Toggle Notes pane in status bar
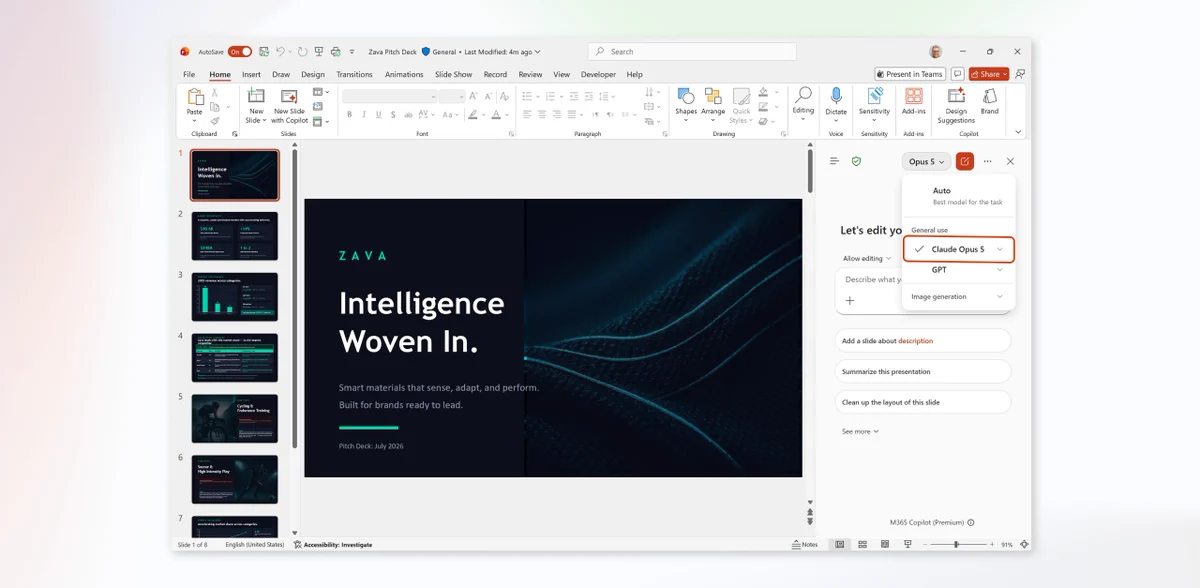 tap(805, 545)
